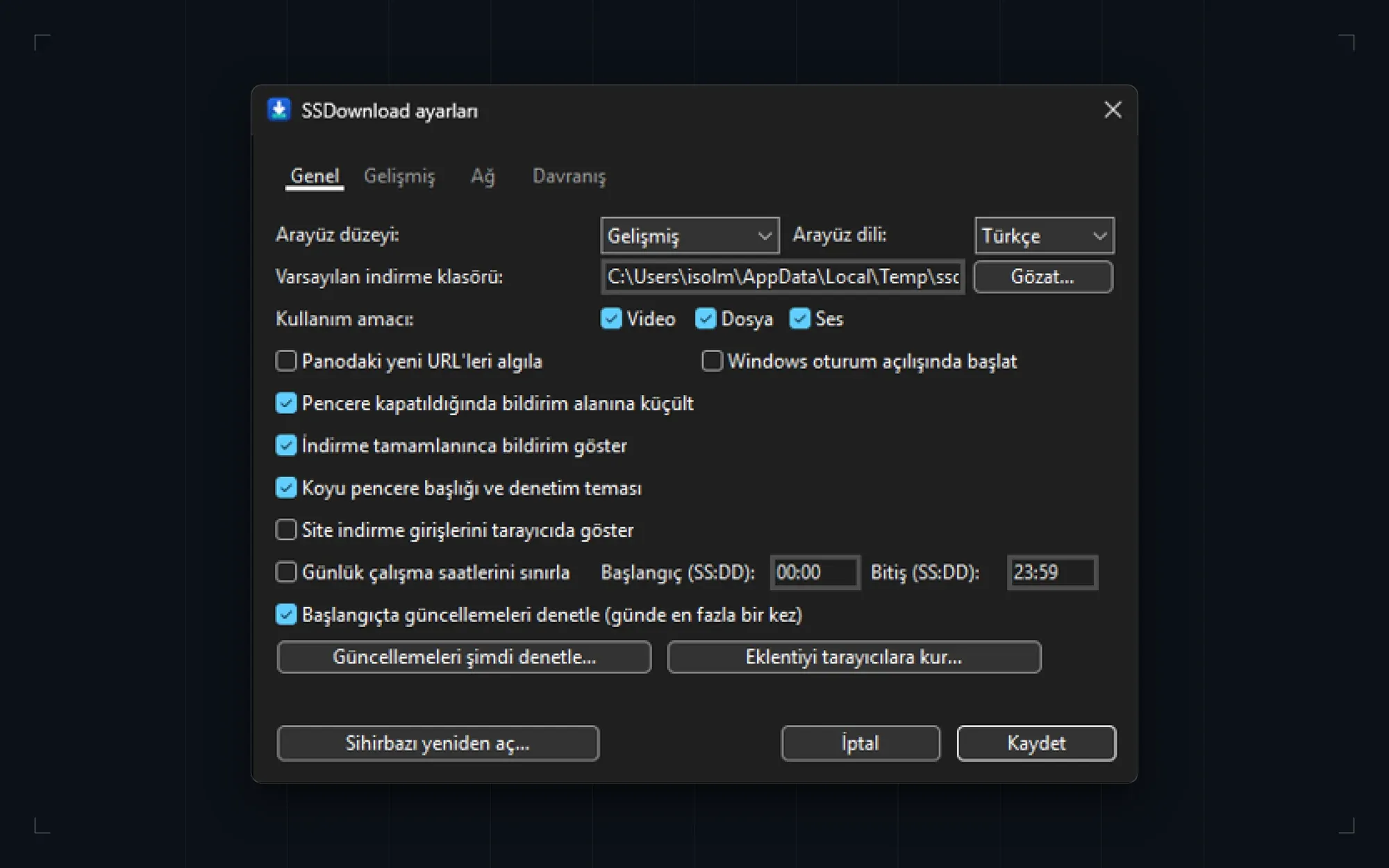1389x868 pixels.
Task: Enable Panodaki yeni URL'leri algıla
Action: (x=286, y=361)
